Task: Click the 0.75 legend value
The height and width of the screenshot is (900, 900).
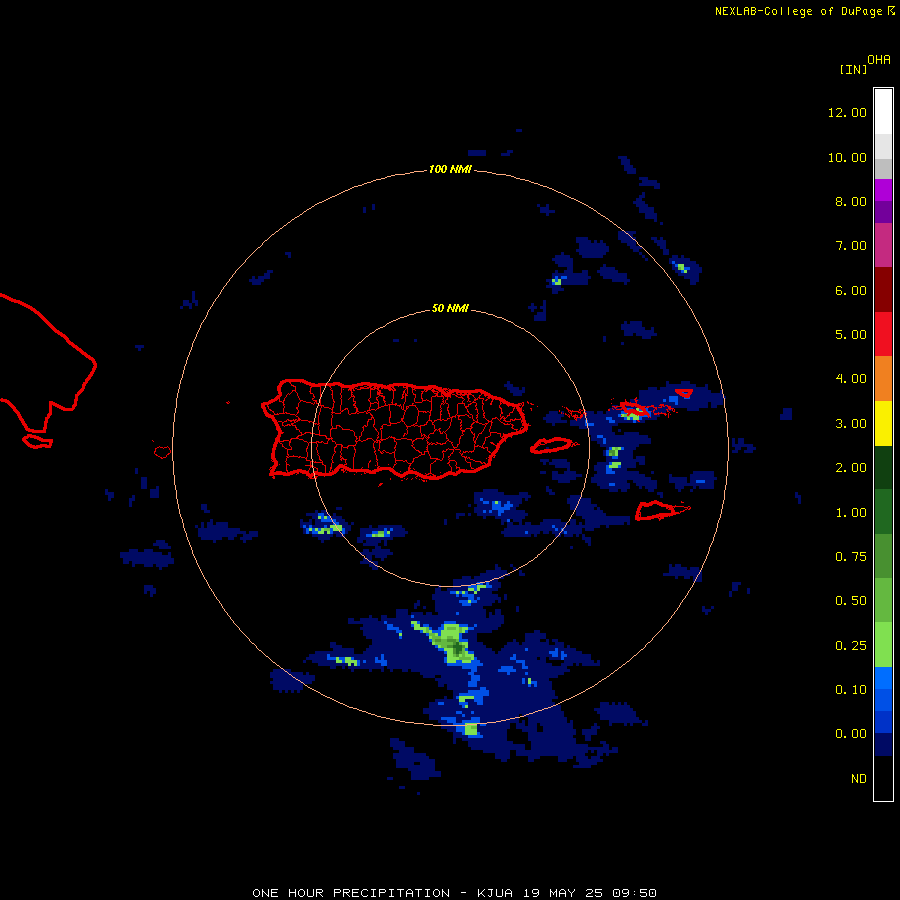Action: point(851,557)
